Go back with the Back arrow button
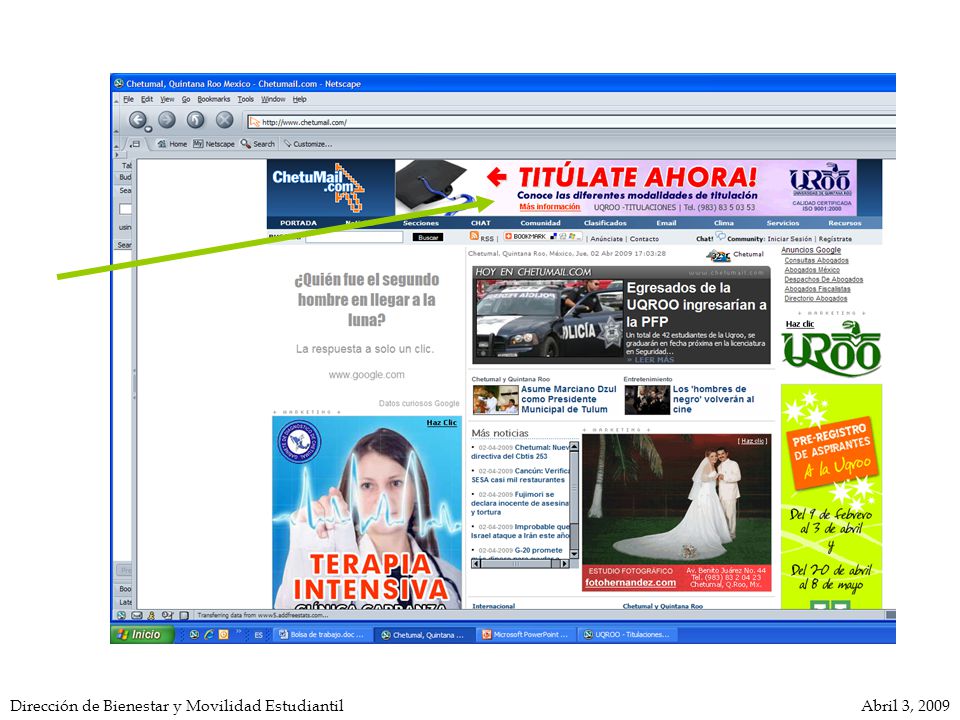 tap(137, 120)
